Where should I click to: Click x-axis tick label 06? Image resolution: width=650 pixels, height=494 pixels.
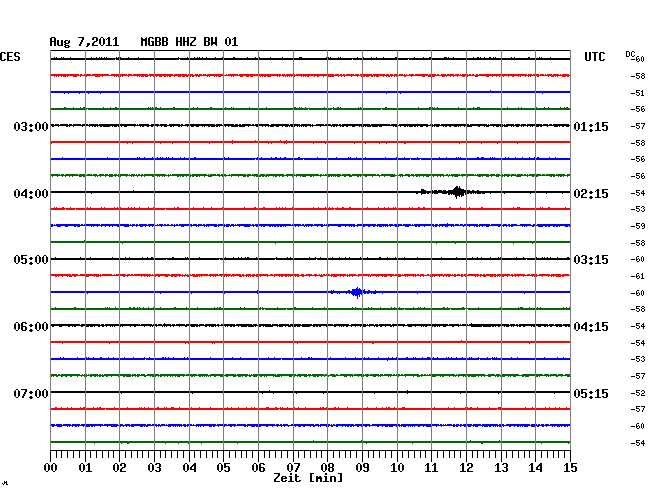click(258, 467)
